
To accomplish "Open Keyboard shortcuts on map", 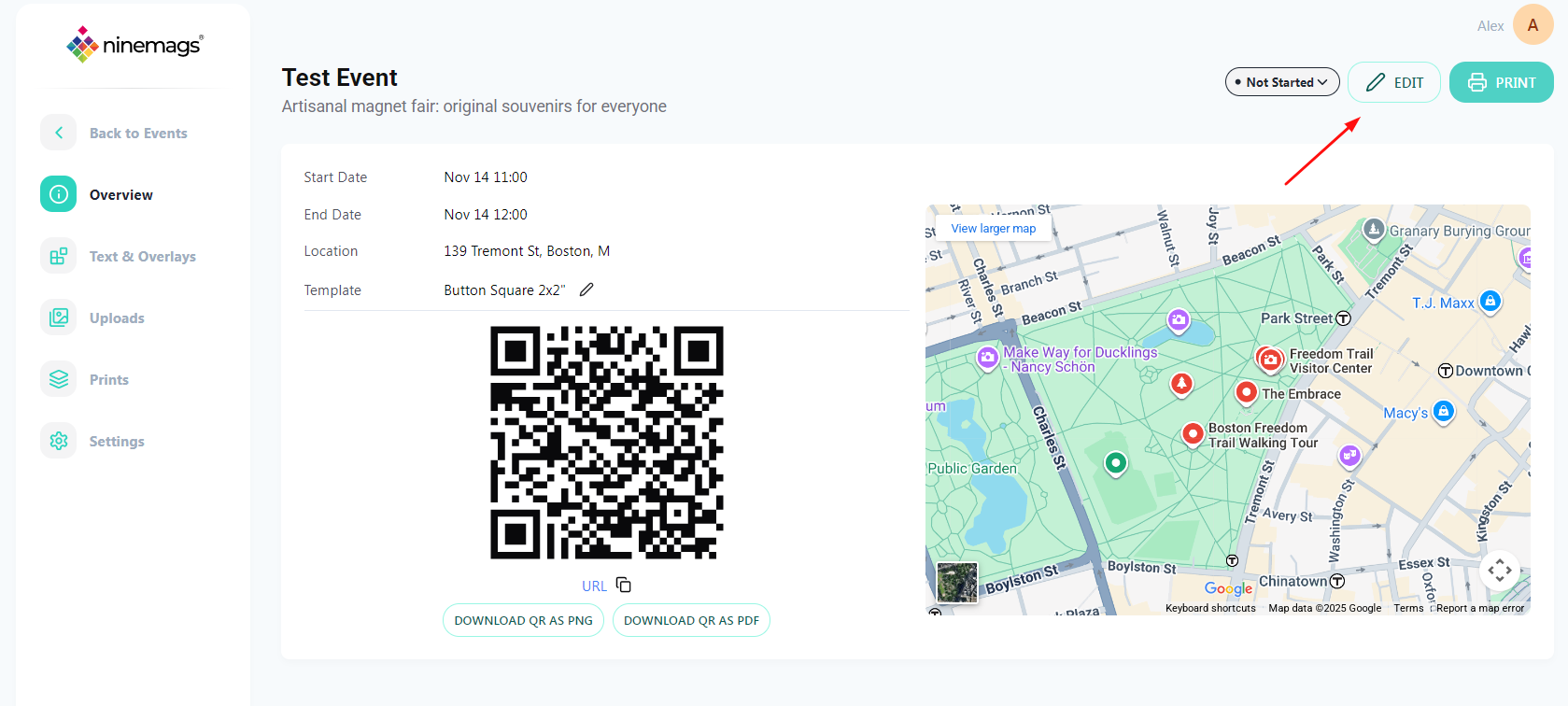I will 1210,608.
